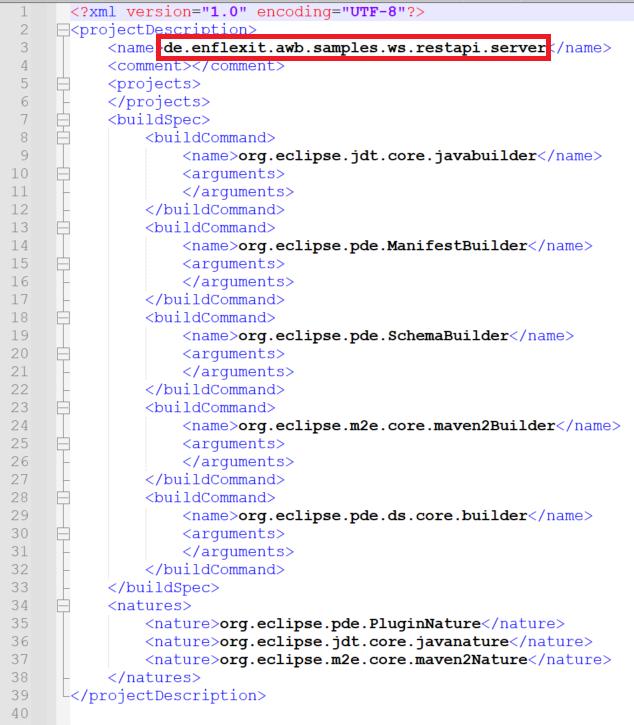Collapse the arguments fold on line 10
634x725 pixels.
pyautogui.click(x=64, y=174)
